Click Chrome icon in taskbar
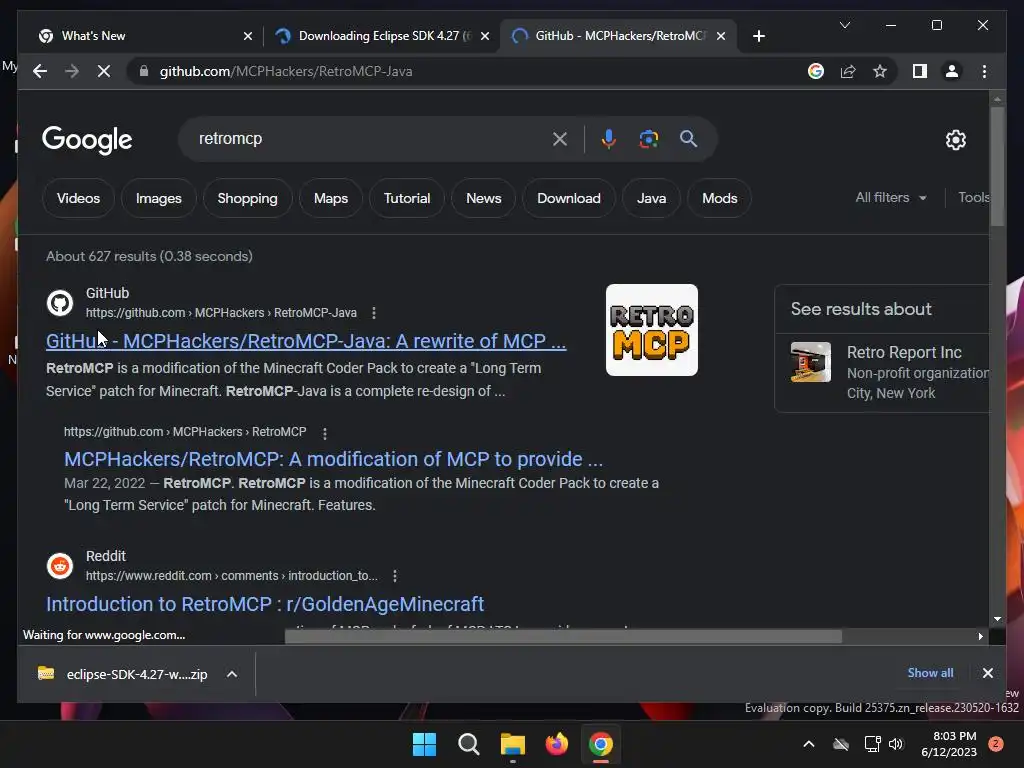1024x768 pixels. (x=601, y=744)
